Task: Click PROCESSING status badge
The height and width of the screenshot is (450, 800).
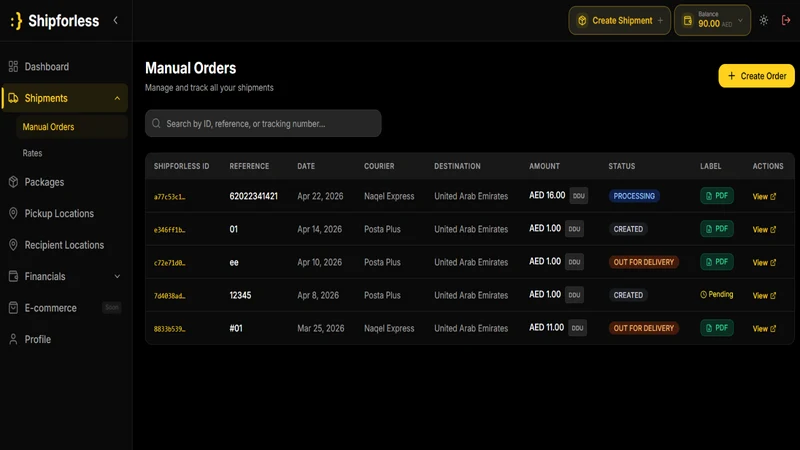Action: pyautogui.click(x=634, y=196)
